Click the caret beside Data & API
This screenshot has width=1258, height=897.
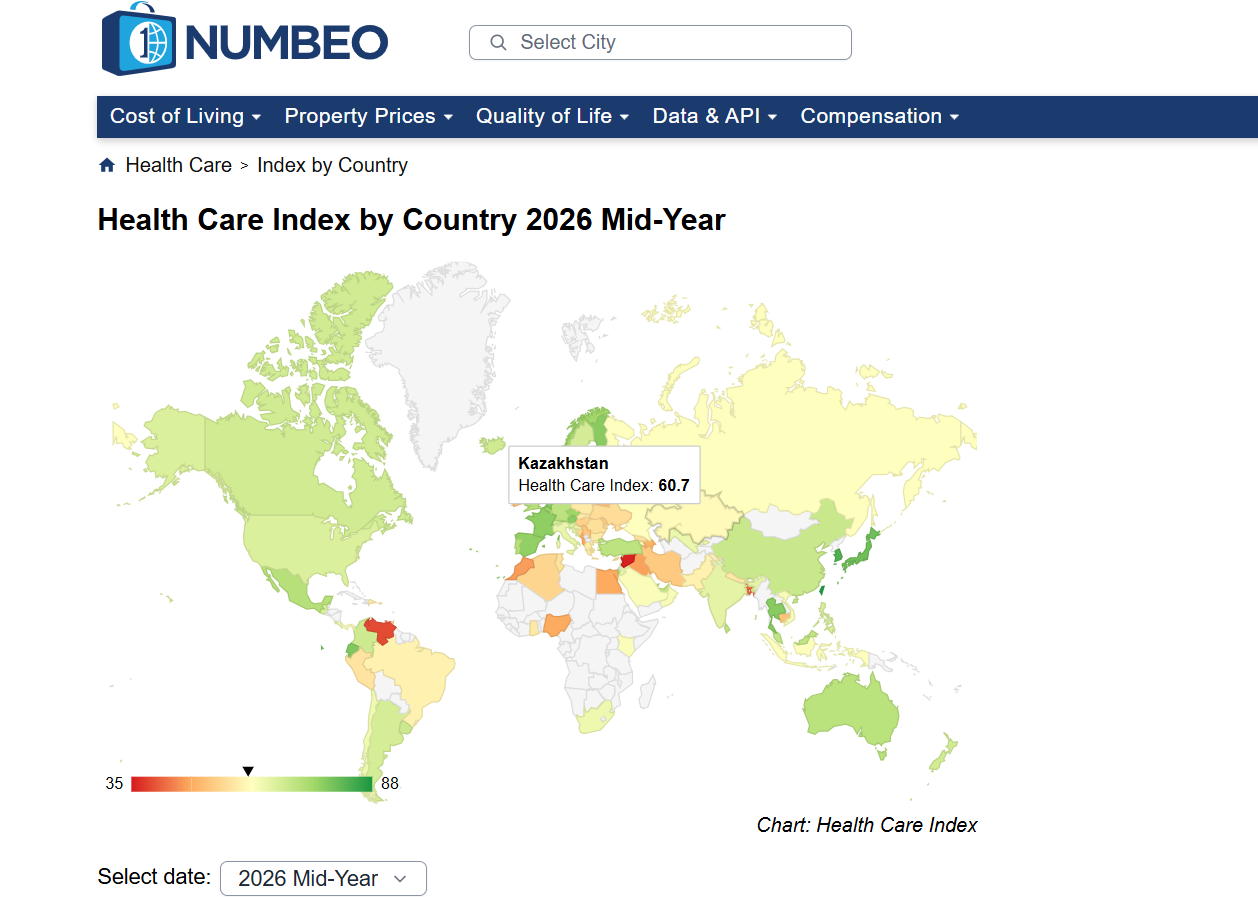click(772, 117)
